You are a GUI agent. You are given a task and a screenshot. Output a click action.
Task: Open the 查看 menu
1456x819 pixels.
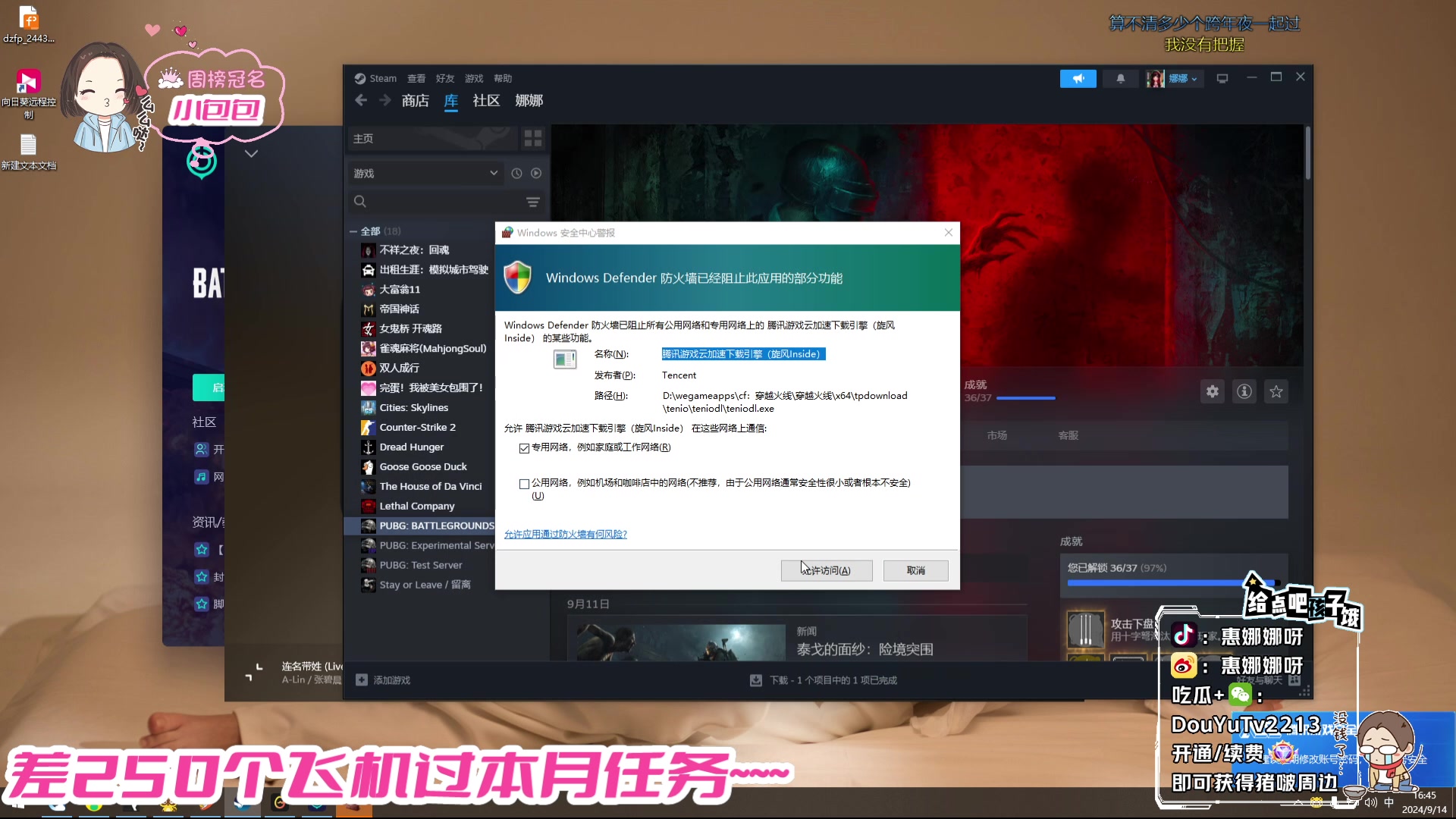tap(416, 78)
